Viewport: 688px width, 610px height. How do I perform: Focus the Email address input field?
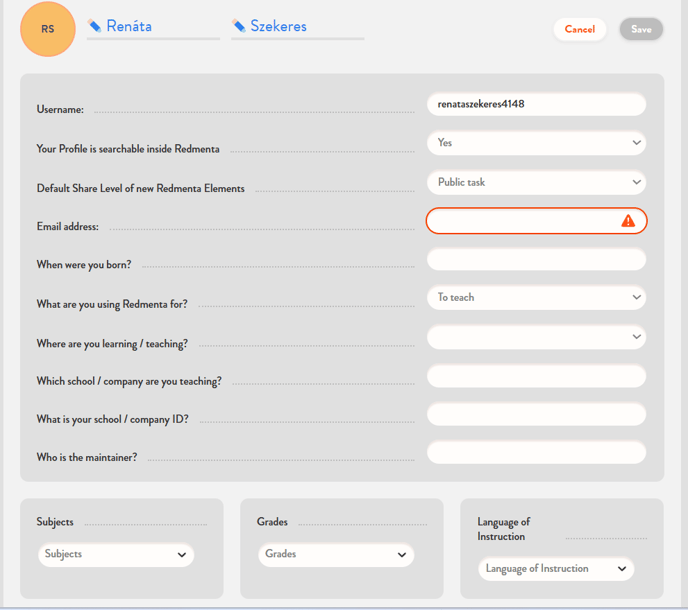520,221
